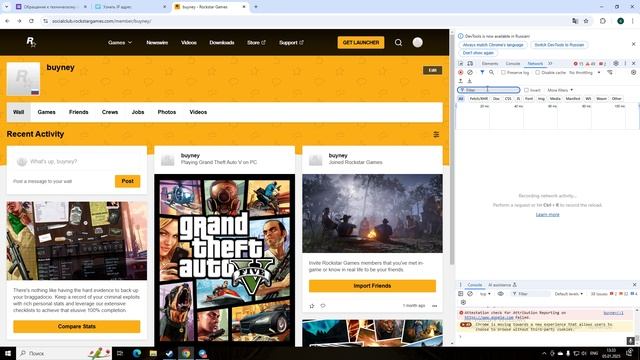Image resolution: width=640 pixels, height=360 pixels.
Task: Select the All request type filter
Action: 461,99
